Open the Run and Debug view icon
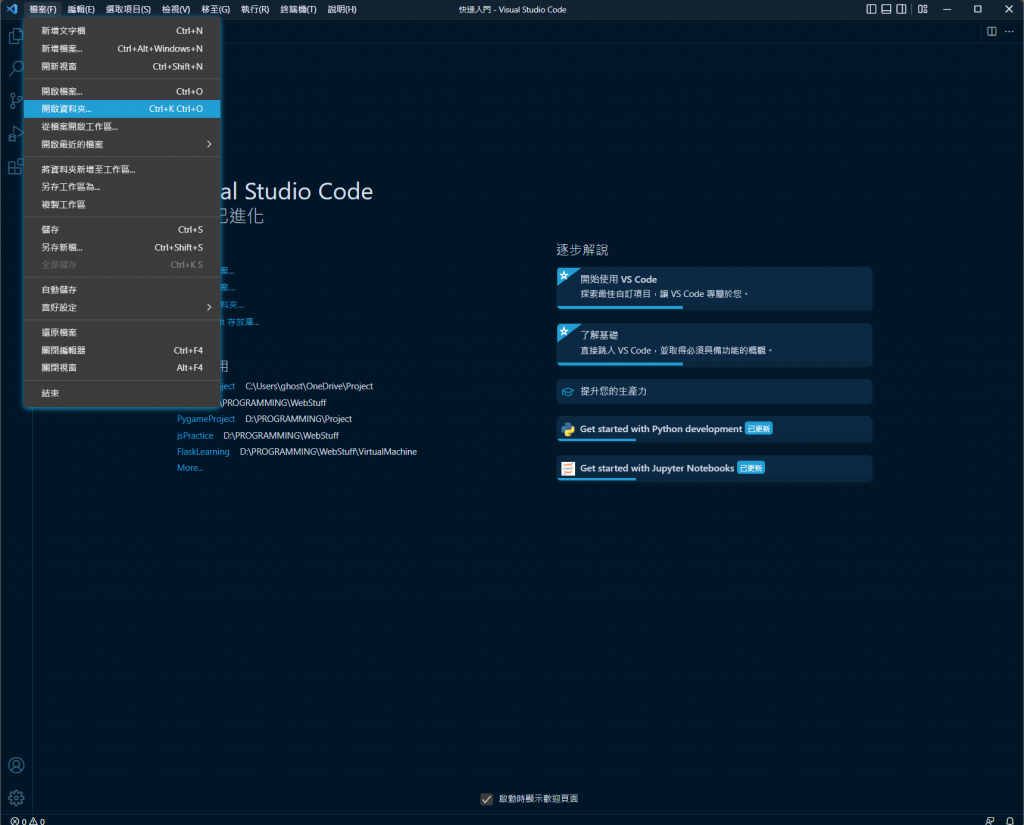The width and height of the screenshot is (1024, 825). pyautogui.click(x=16, y=134)
